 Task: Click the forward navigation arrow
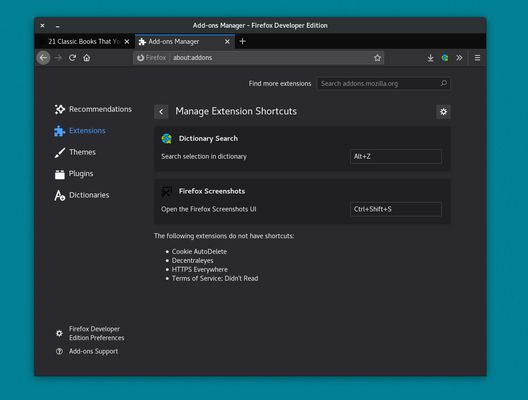[58, 58]
